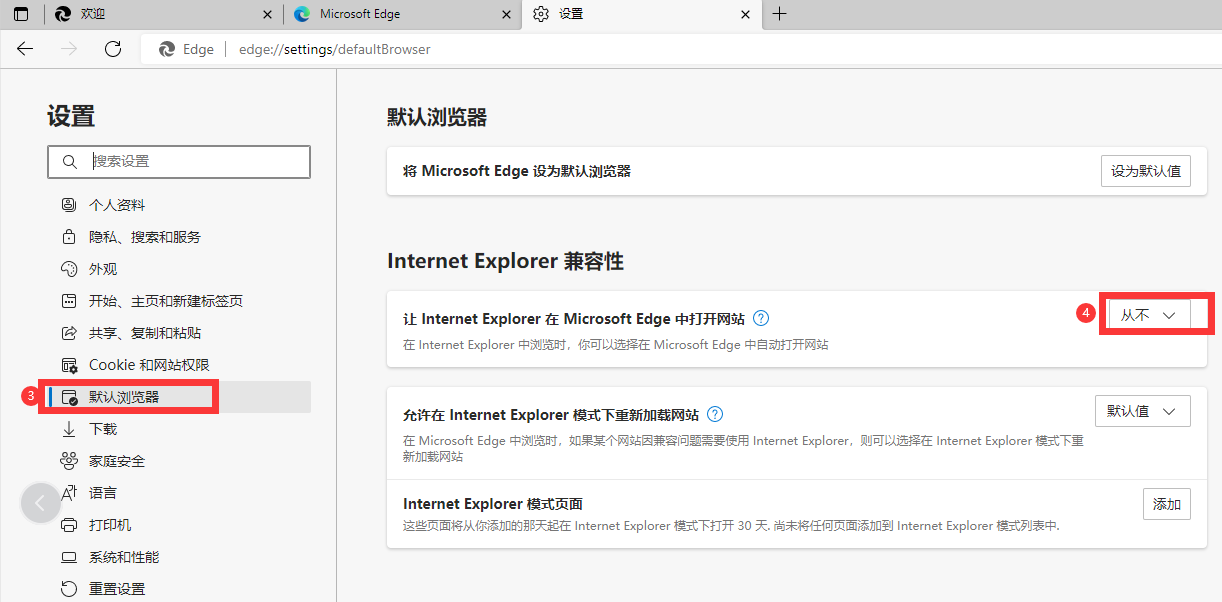Click the new tab plus icon
This screenshot has width=1222, height=602.
(x=780, y=14)
